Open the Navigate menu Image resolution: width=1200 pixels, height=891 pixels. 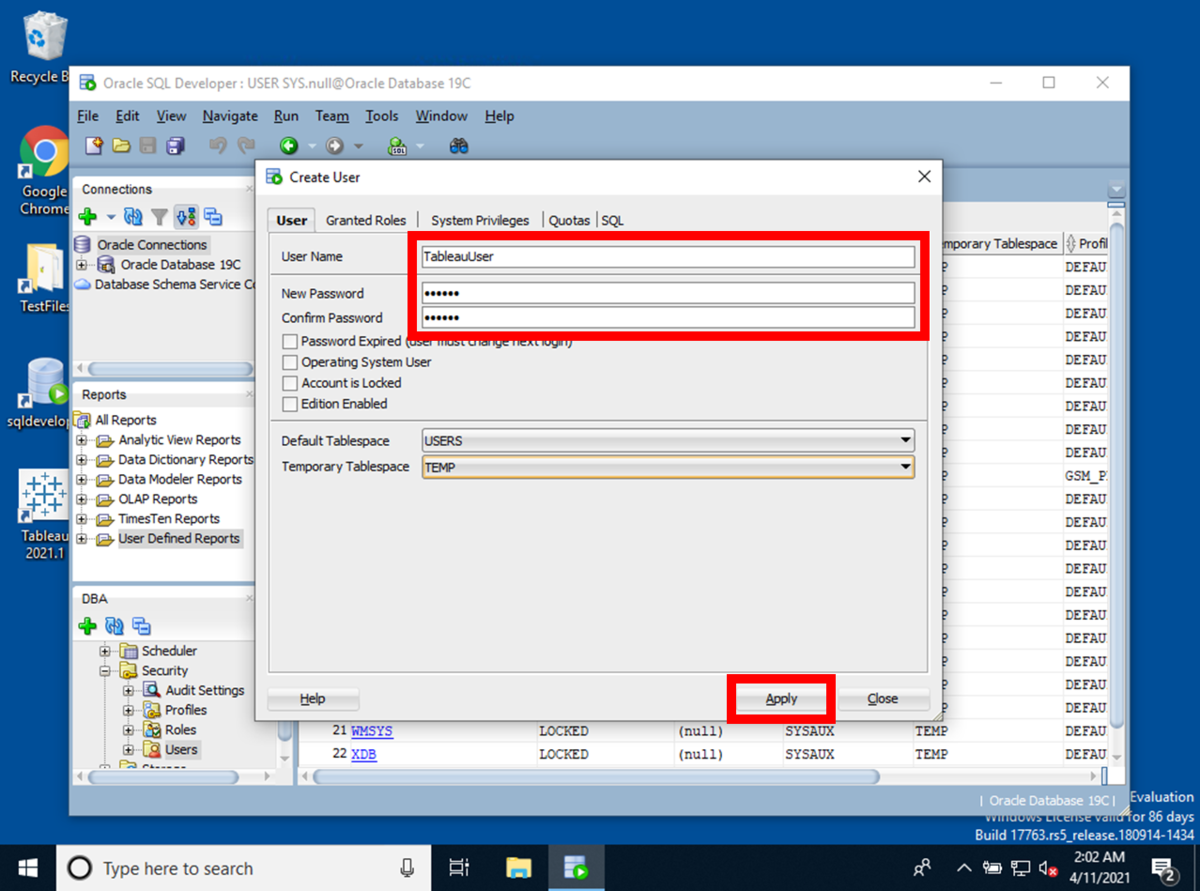point(230,116)
